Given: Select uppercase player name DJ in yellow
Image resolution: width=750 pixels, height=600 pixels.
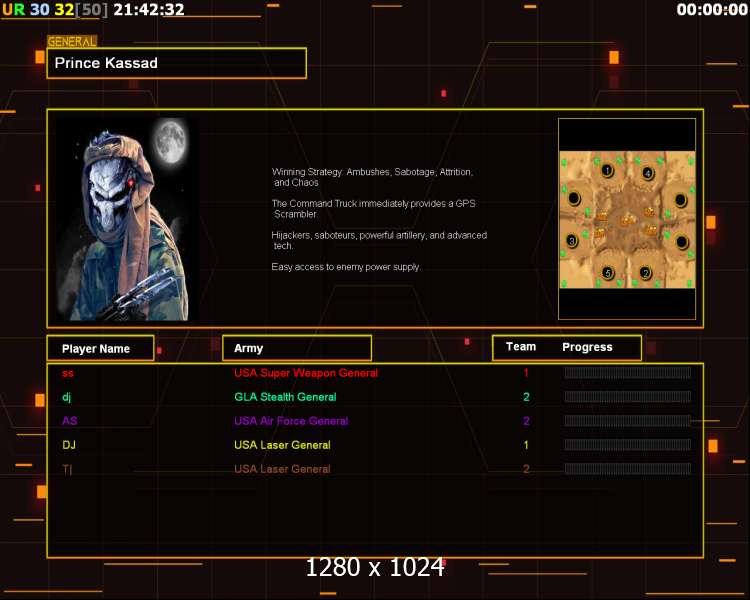Looking at the screenshot, I should pyautogui.click(x=69, y=445).
